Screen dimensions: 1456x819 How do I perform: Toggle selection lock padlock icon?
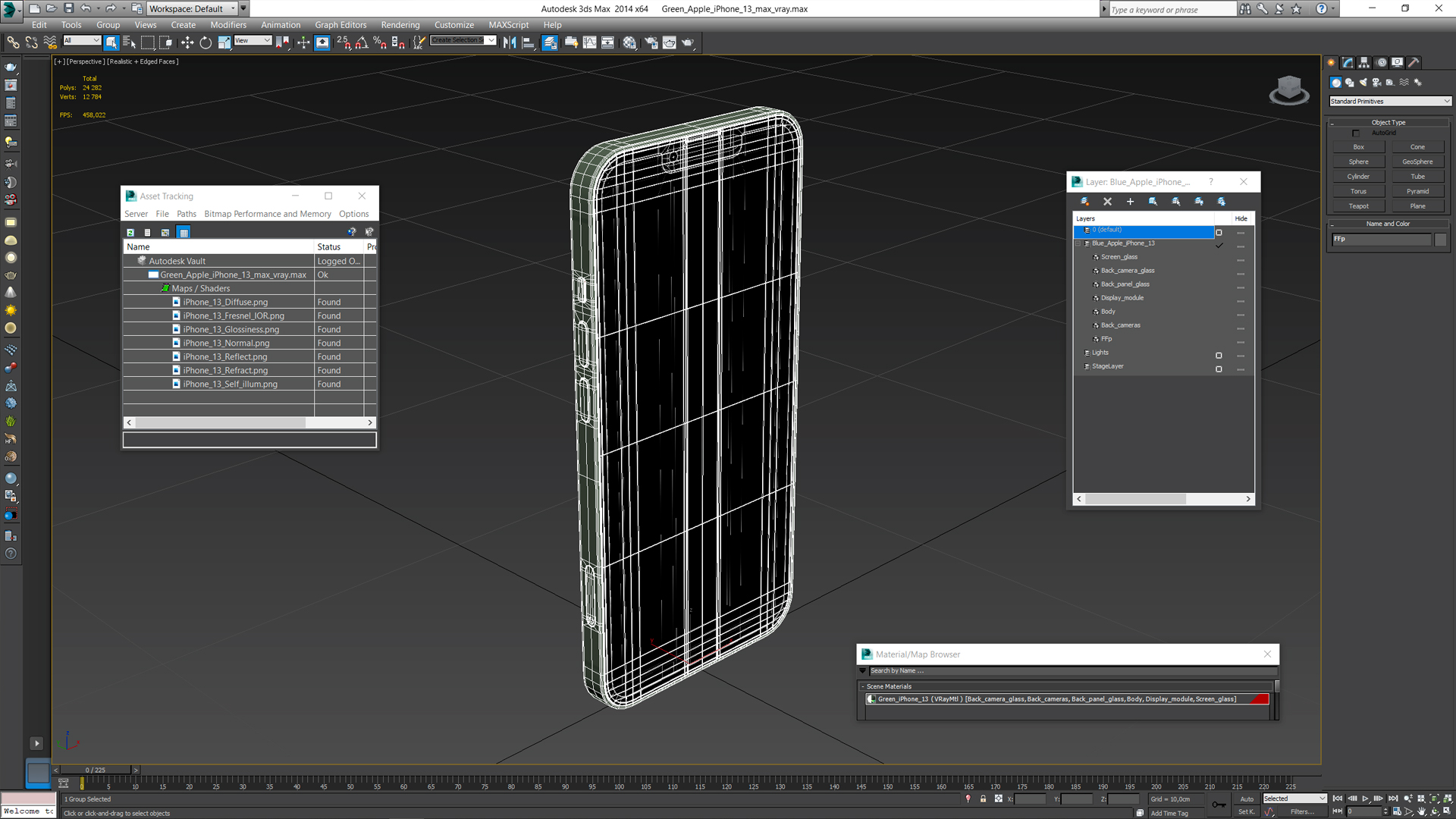tap(983, 799)
